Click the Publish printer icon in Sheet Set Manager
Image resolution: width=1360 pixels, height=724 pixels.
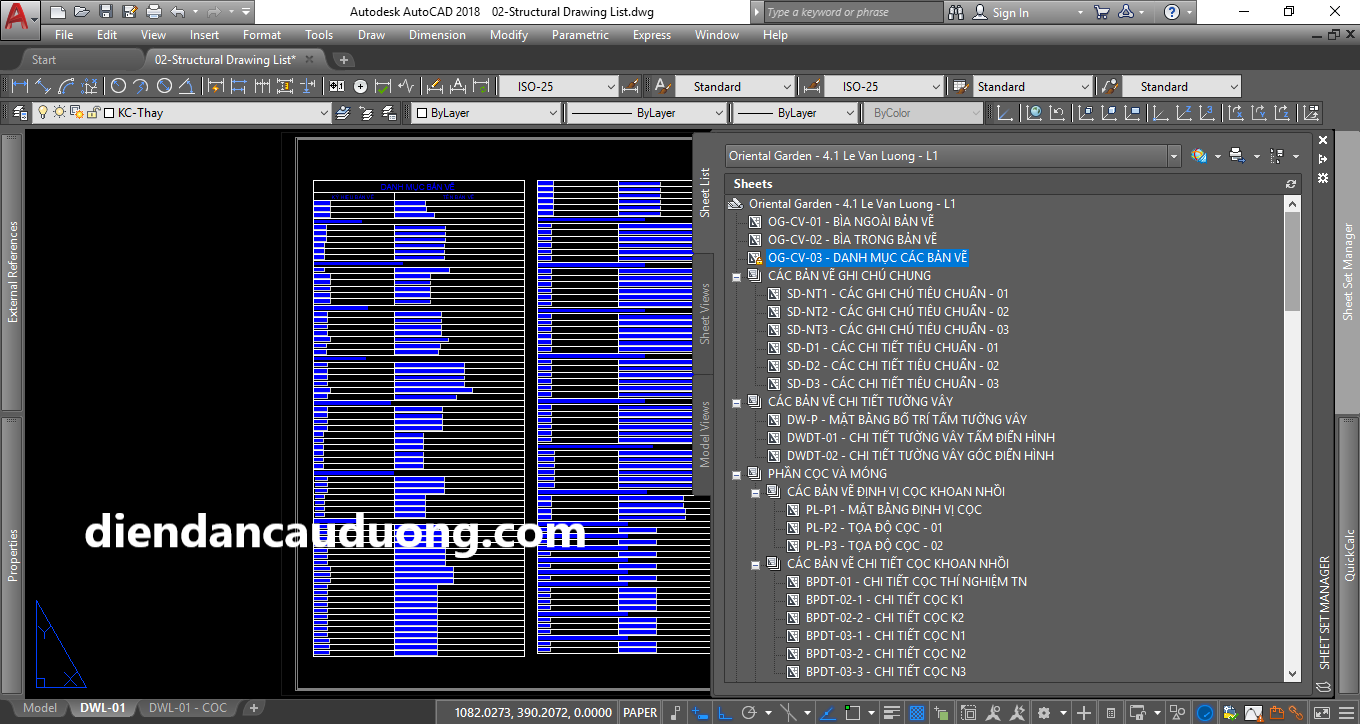pos(1236,156)
